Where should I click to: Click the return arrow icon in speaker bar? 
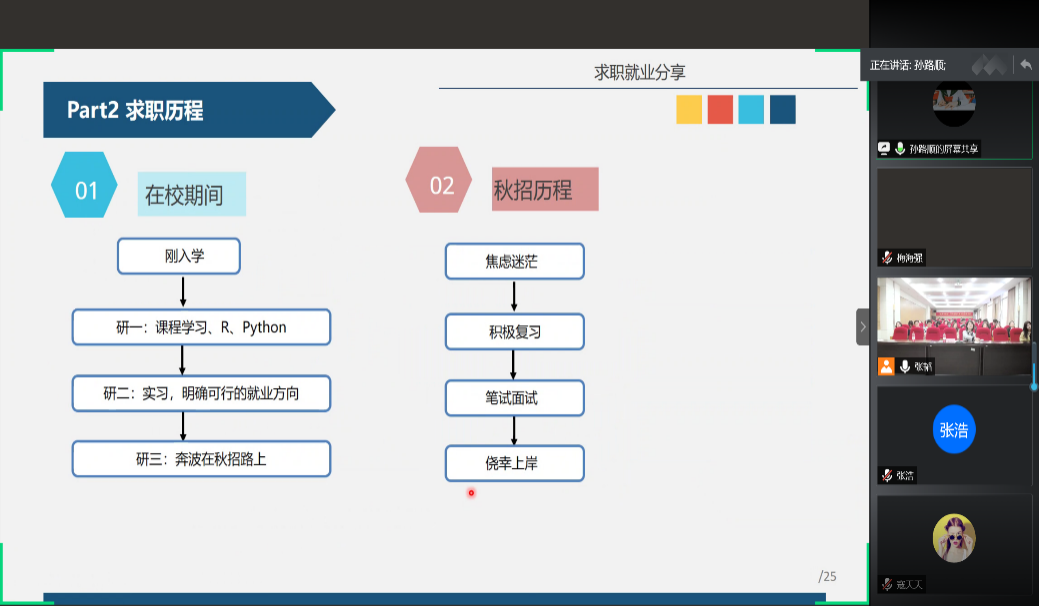(x=1025, y=65)
